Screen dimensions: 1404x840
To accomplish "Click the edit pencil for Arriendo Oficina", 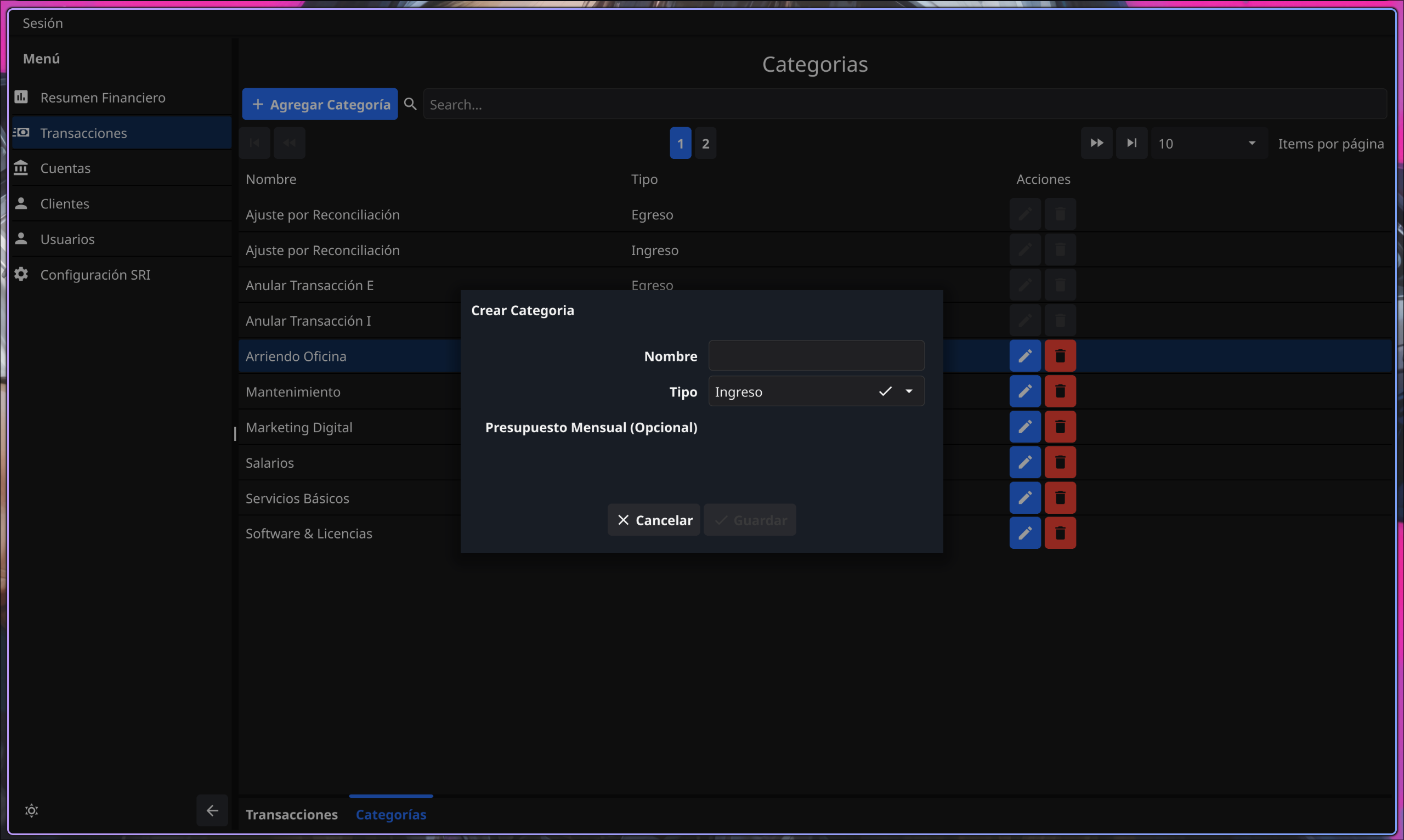I will tap(1024, 356).
